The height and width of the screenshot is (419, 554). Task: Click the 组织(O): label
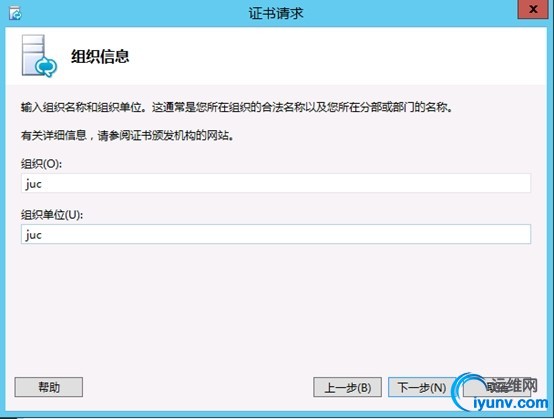41,164
